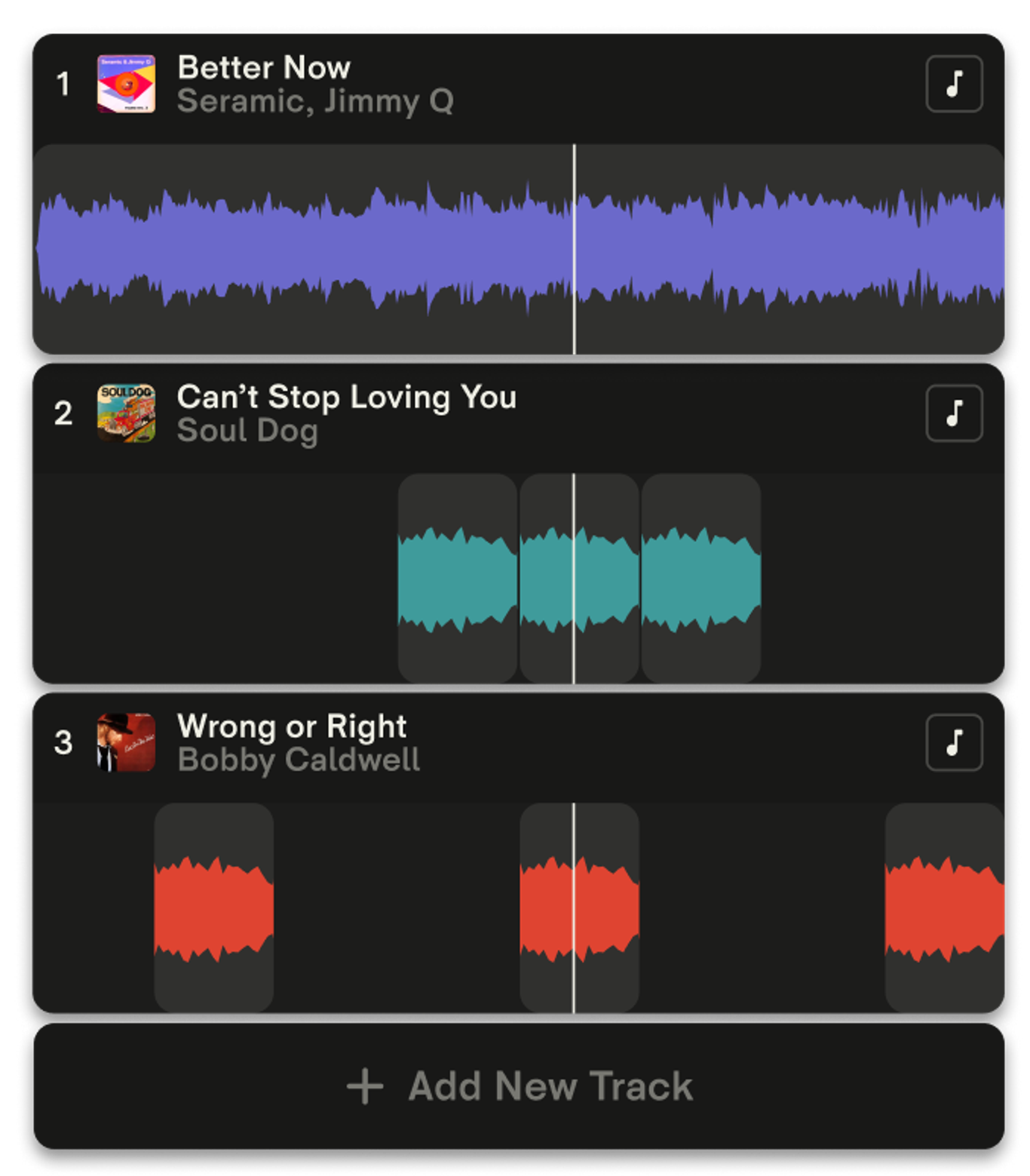The image size is (1030, 1176).
Task: Open the Better Now album cover
Action: coord(127,84)
